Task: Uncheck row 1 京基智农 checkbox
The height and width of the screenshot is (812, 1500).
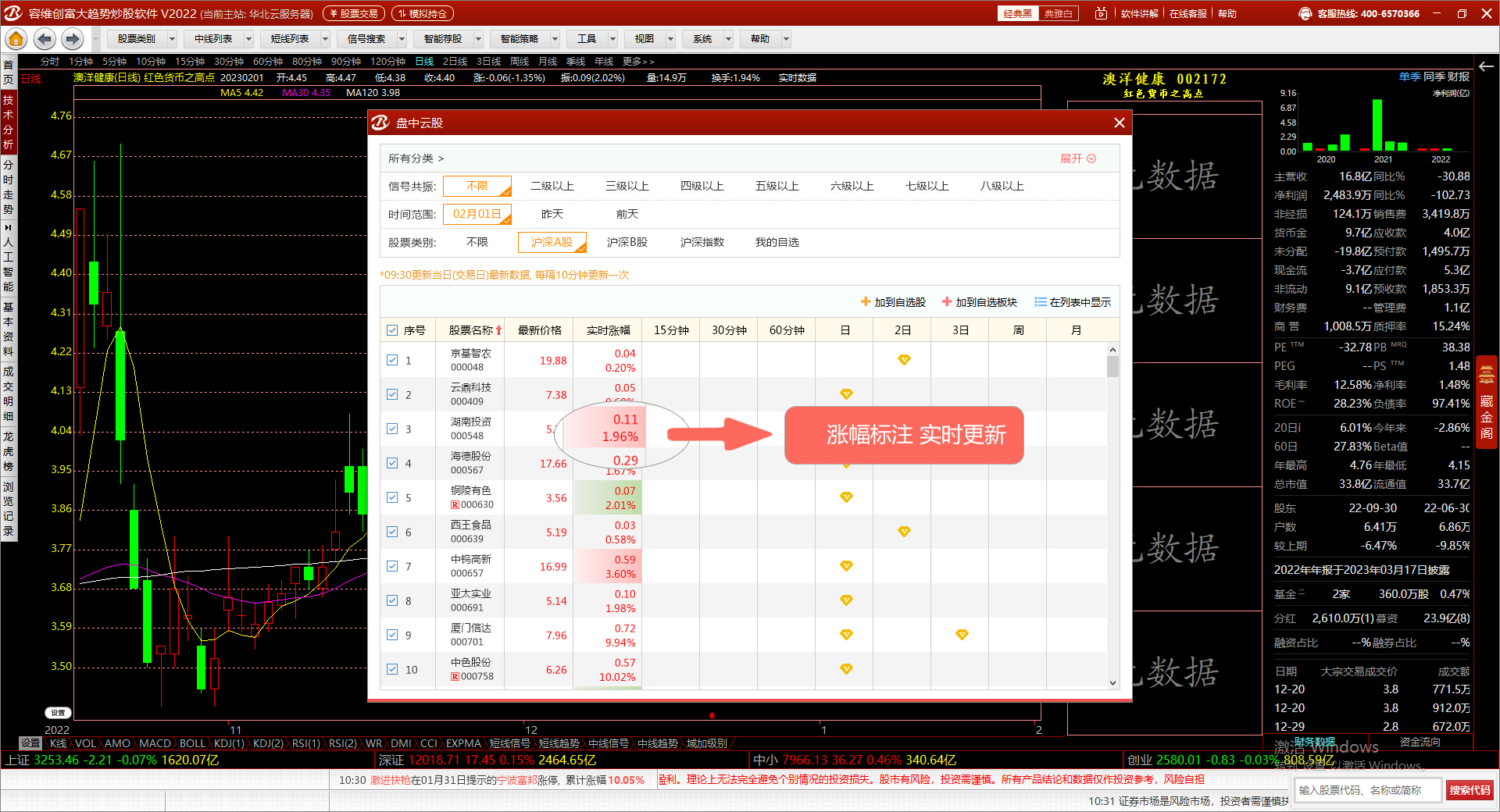Action: [392, 360]
